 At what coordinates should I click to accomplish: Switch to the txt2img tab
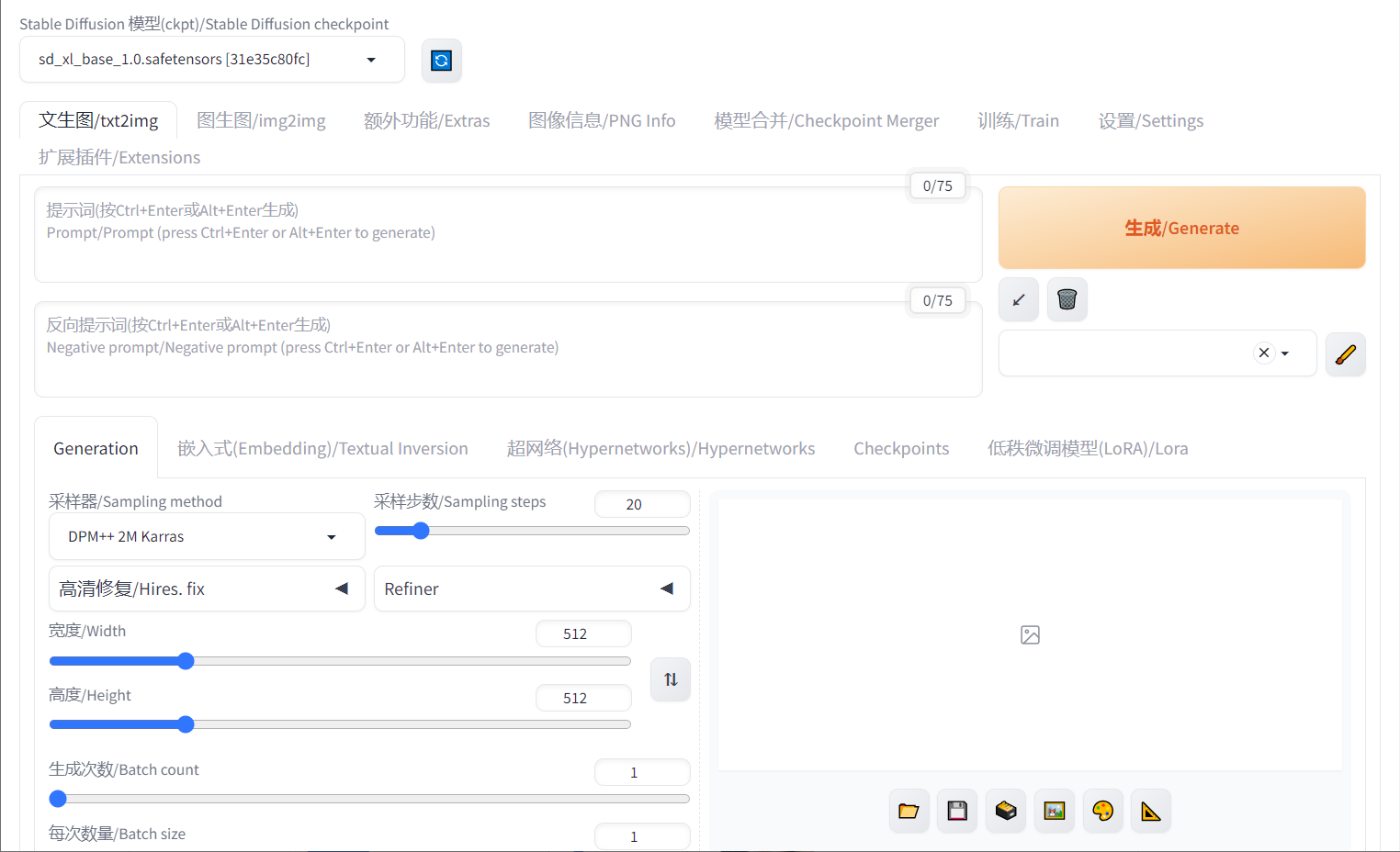coord(98,120)
